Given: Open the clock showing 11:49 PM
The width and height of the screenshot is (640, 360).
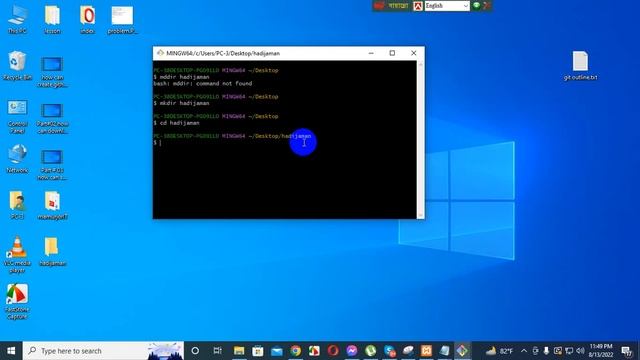Looking at the screenshot, I should click(x=601, y=351).
